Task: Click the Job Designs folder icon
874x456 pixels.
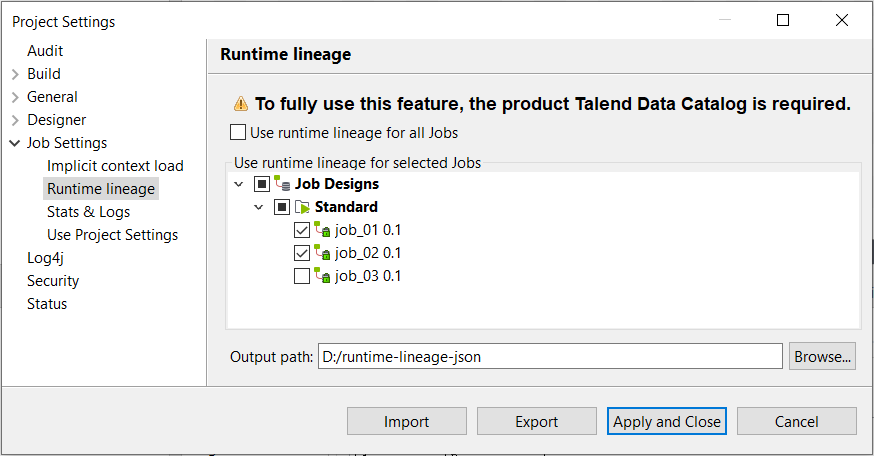Action: [282, 184]
